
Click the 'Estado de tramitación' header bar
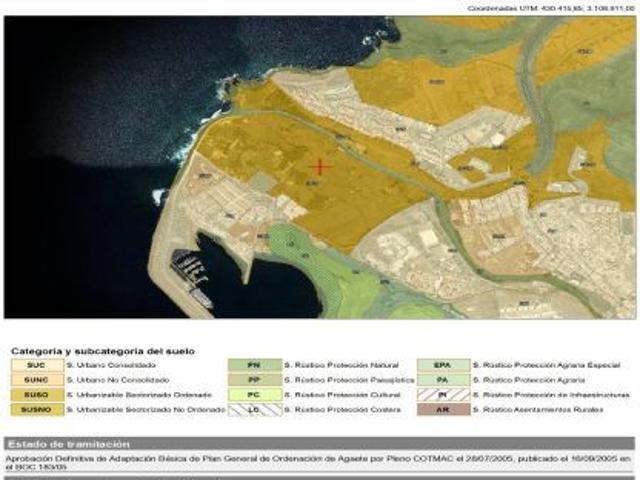319,443
